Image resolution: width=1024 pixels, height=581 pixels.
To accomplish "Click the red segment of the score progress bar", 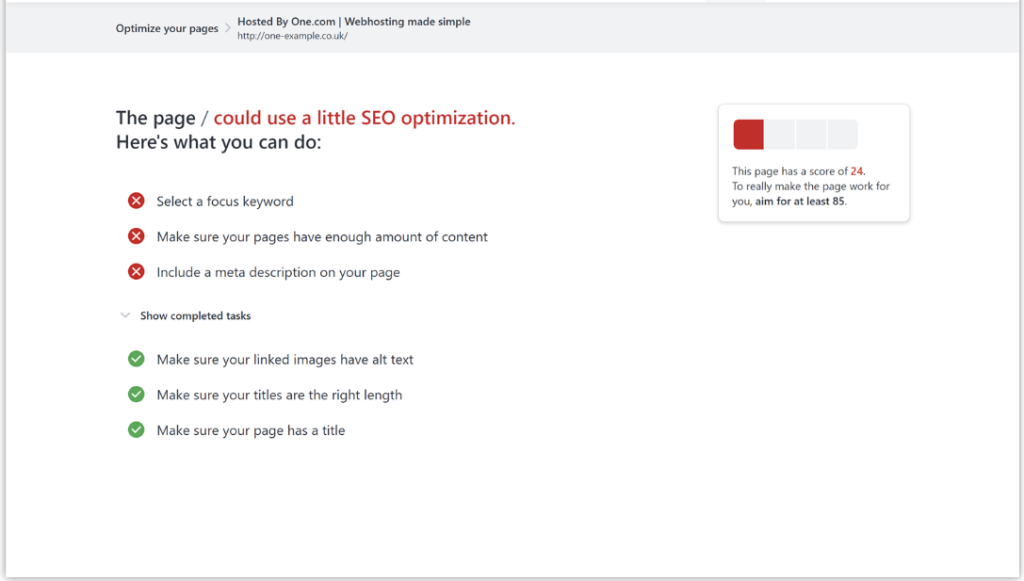I will point(748,133).
